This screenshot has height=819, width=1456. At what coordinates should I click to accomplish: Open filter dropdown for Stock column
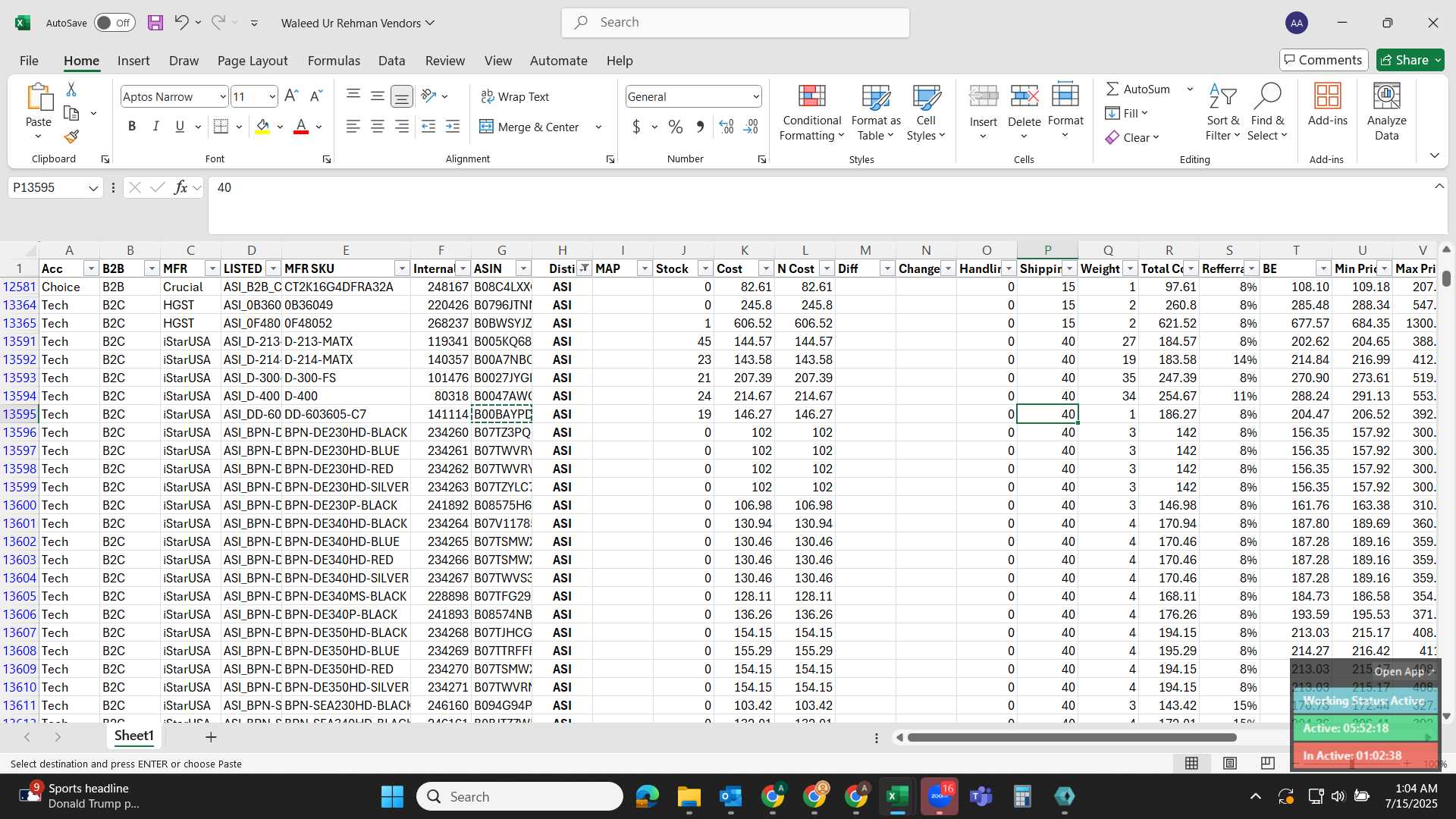[704, 268]
